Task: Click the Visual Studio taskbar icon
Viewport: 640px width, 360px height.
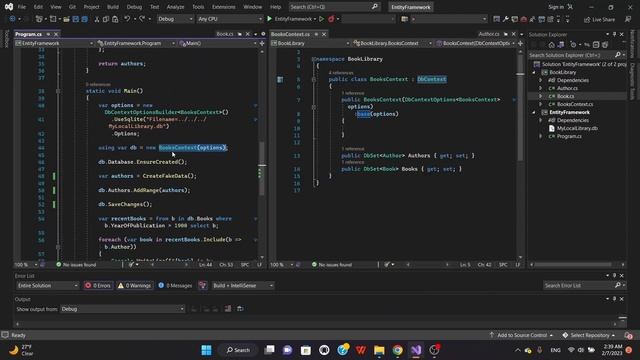Action: (x=416, y=350)
